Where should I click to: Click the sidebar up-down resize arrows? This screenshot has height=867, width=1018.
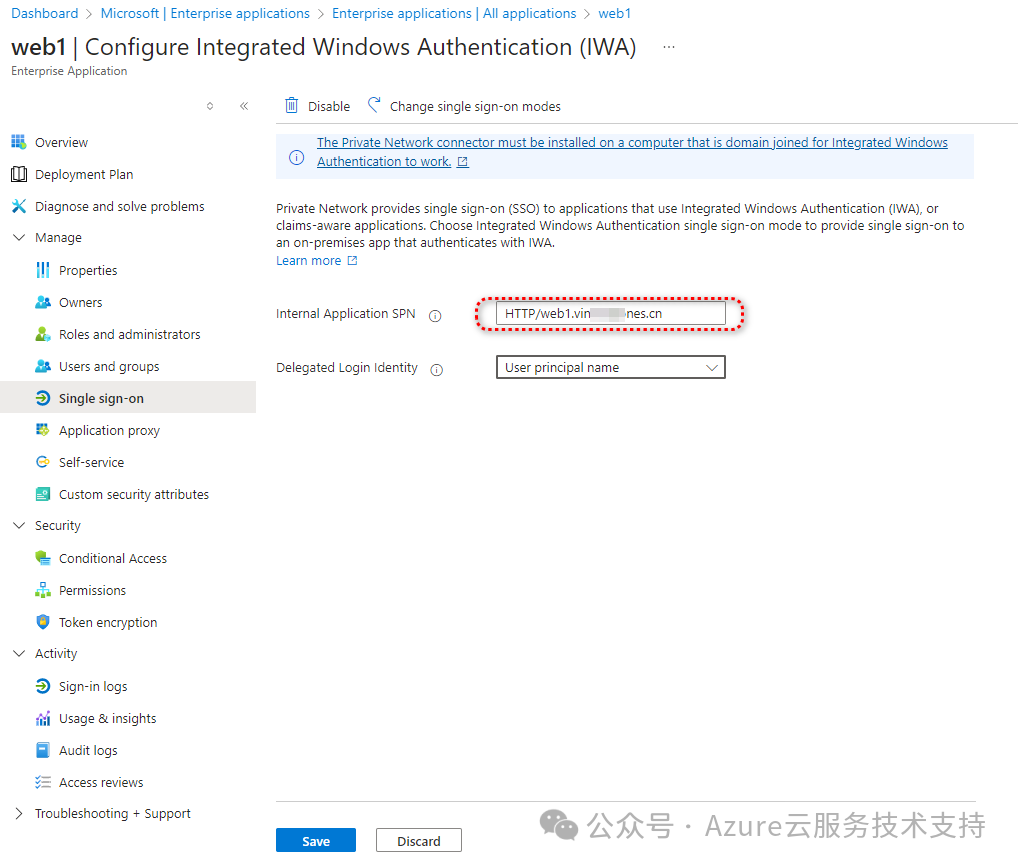click(210, 106)
